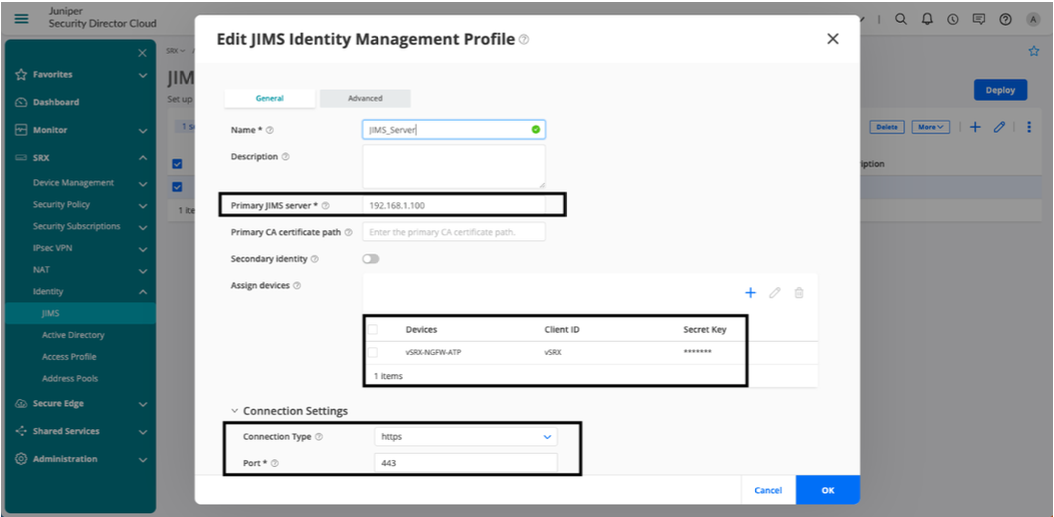Open the notifications bell icon
1054x517 pixels.
(x=927, y=19)
